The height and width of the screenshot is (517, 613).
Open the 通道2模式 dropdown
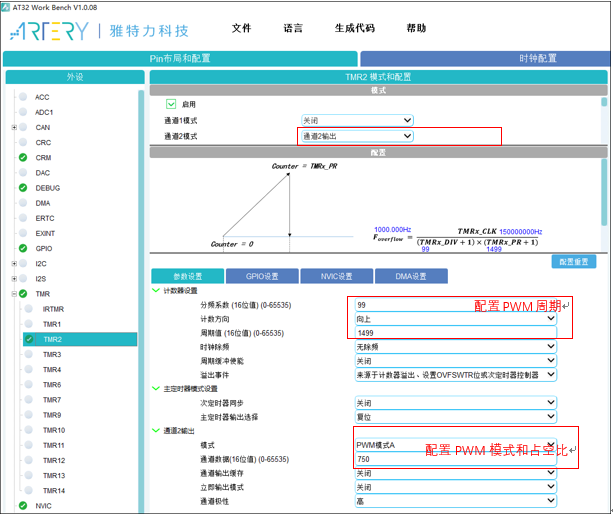357,136
